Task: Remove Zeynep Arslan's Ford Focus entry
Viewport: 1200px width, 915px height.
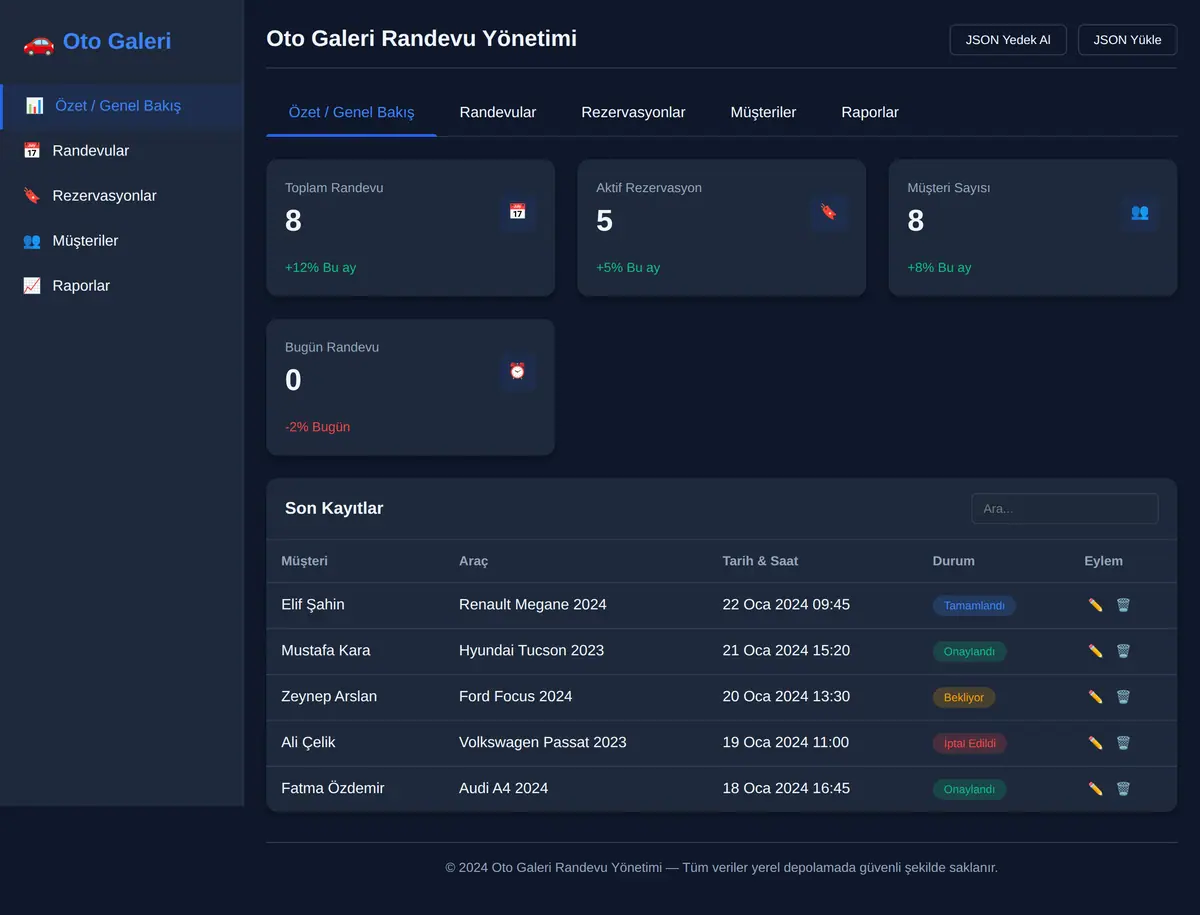Action: tap(1123, 697)
